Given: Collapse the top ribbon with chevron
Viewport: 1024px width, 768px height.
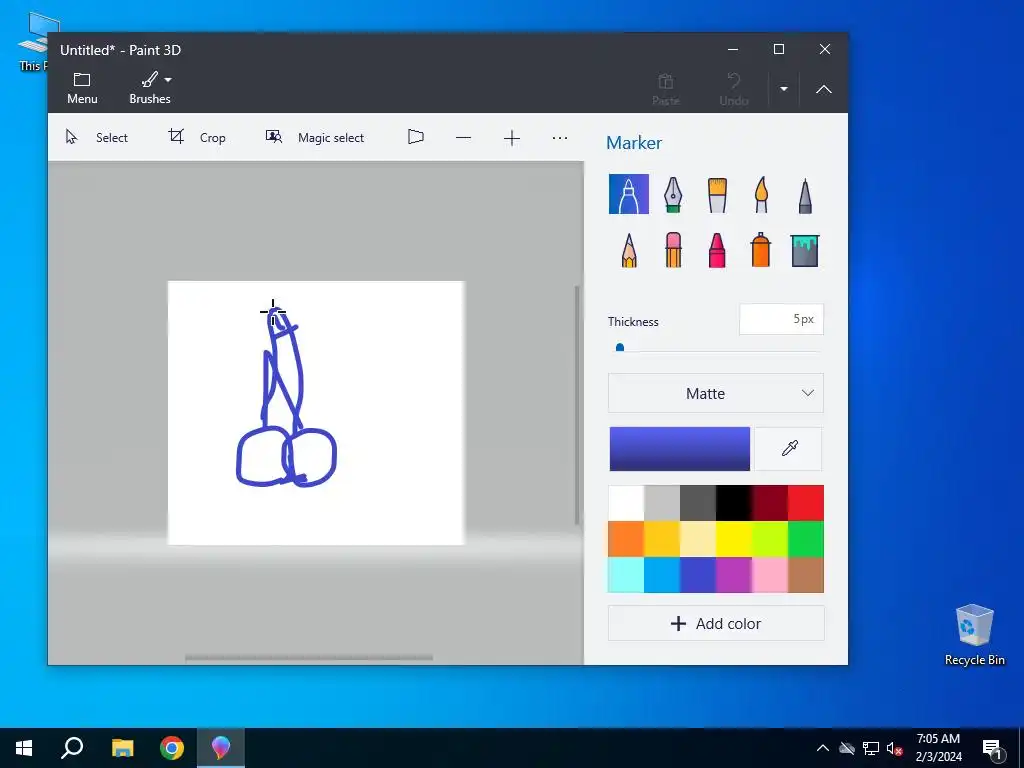Looking at the screenshot, I should click(824, 89).
